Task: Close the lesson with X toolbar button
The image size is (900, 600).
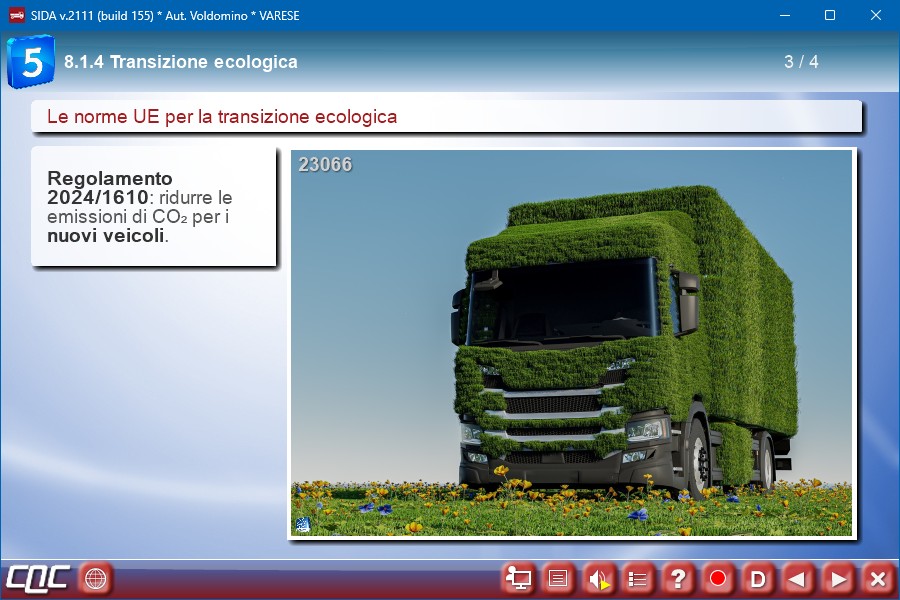Action: coord(877,578)
